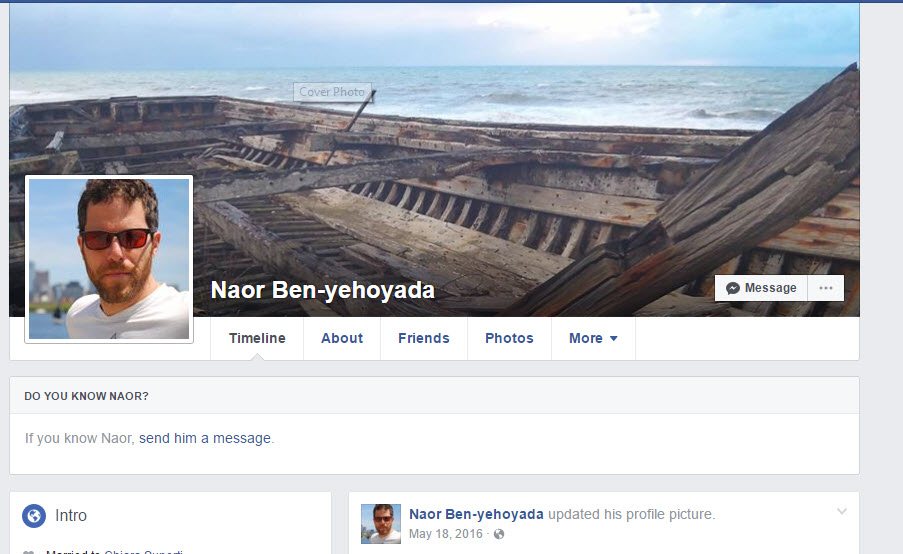Click the Cover Photo label
This screenshot has width=903, height=554.
point(332,92)
